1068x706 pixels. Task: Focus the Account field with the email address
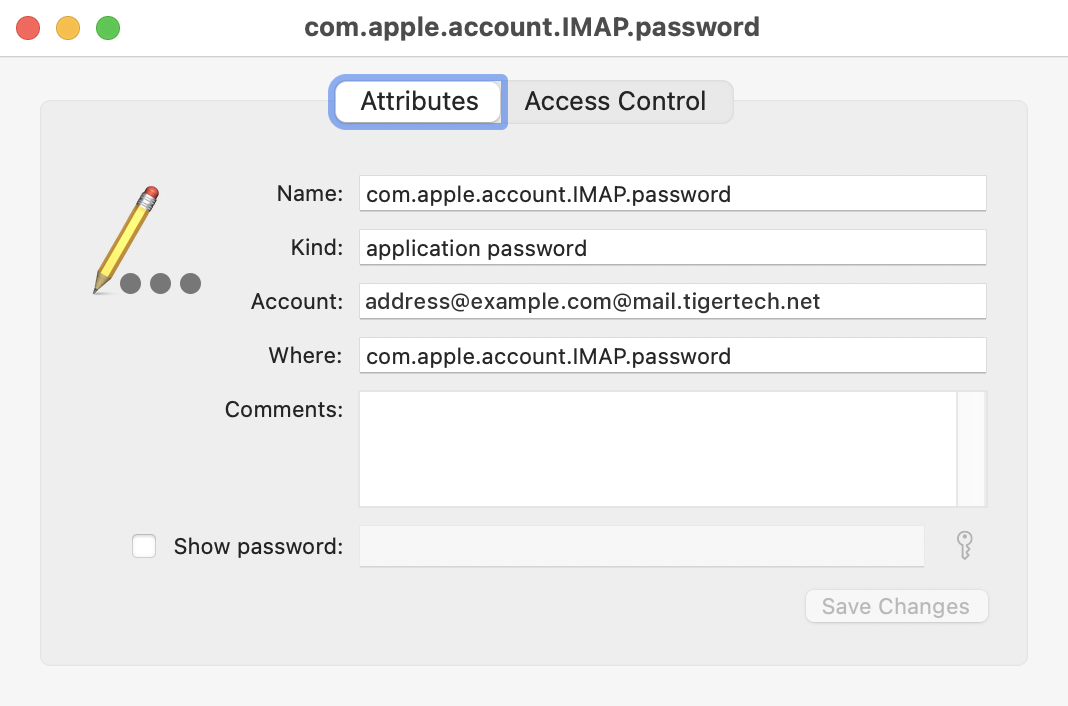click(672, 301)
